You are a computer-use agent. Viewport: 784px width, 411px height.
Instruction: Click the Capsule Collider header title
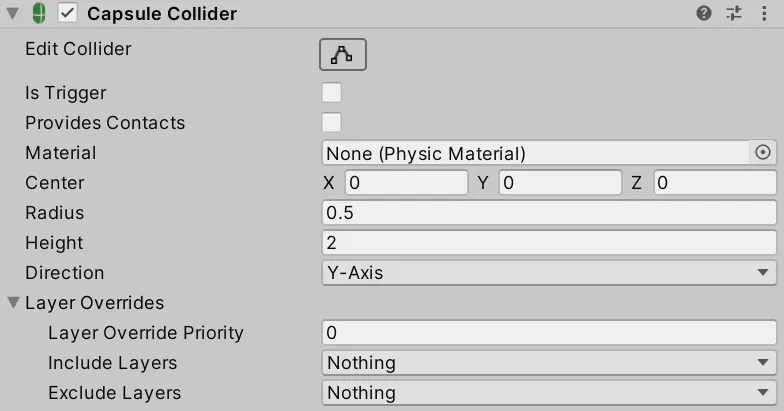[x=162, y=14]
